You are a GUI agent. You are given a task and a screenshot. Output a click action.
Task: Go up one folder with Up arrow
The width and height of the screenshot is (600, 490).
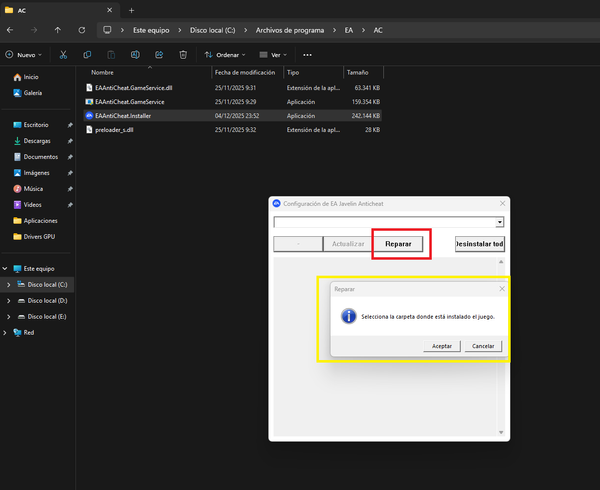(57, 30)
